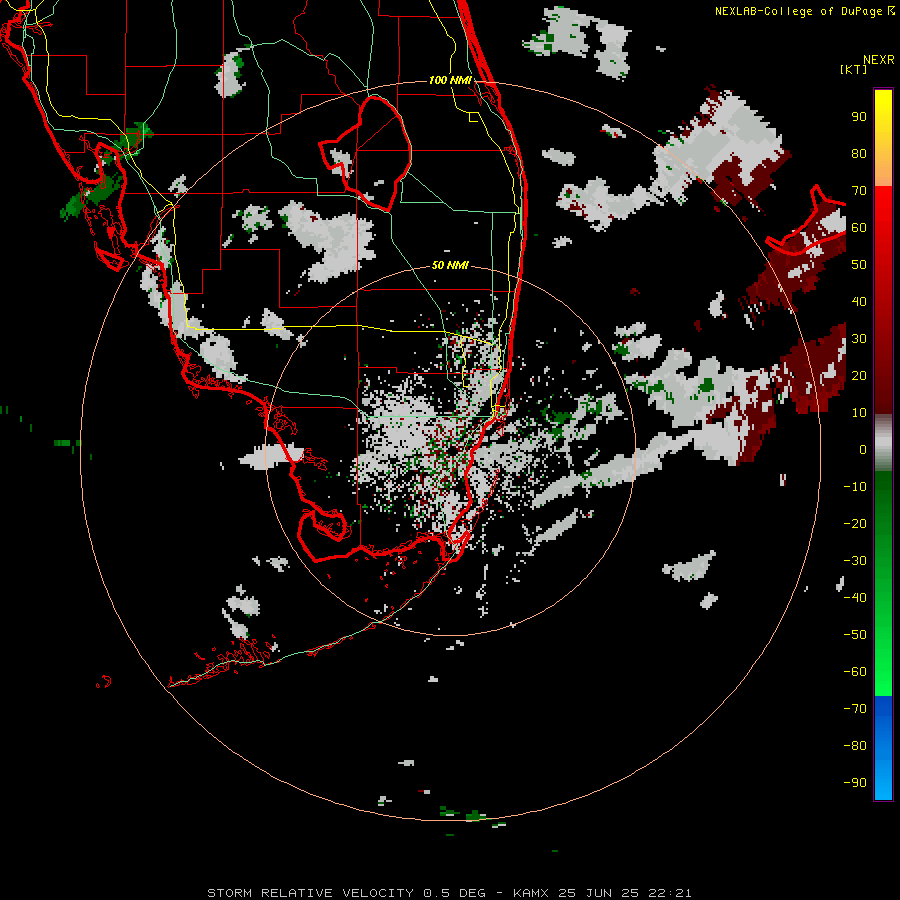Click the NEXR label above the scale
Viewport: 900px width, 900px height.
879,60
